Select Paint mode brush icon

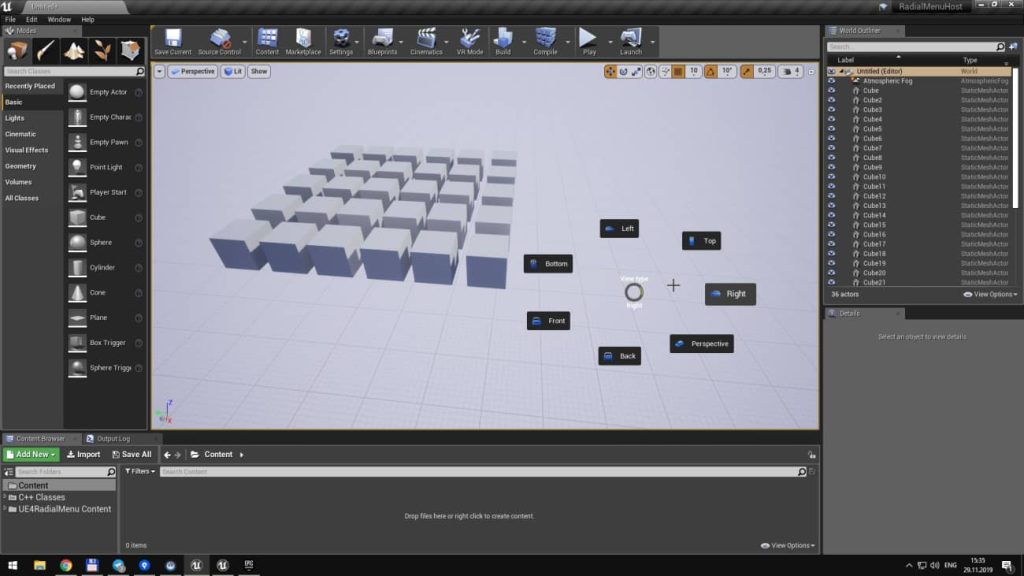(x=45, y=50)
